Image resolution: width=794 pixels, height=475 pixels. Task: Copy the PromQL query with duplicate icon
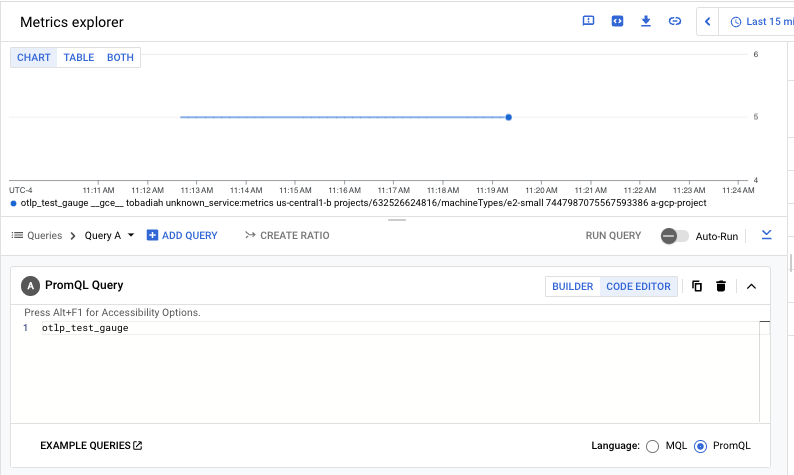(697, 286)
